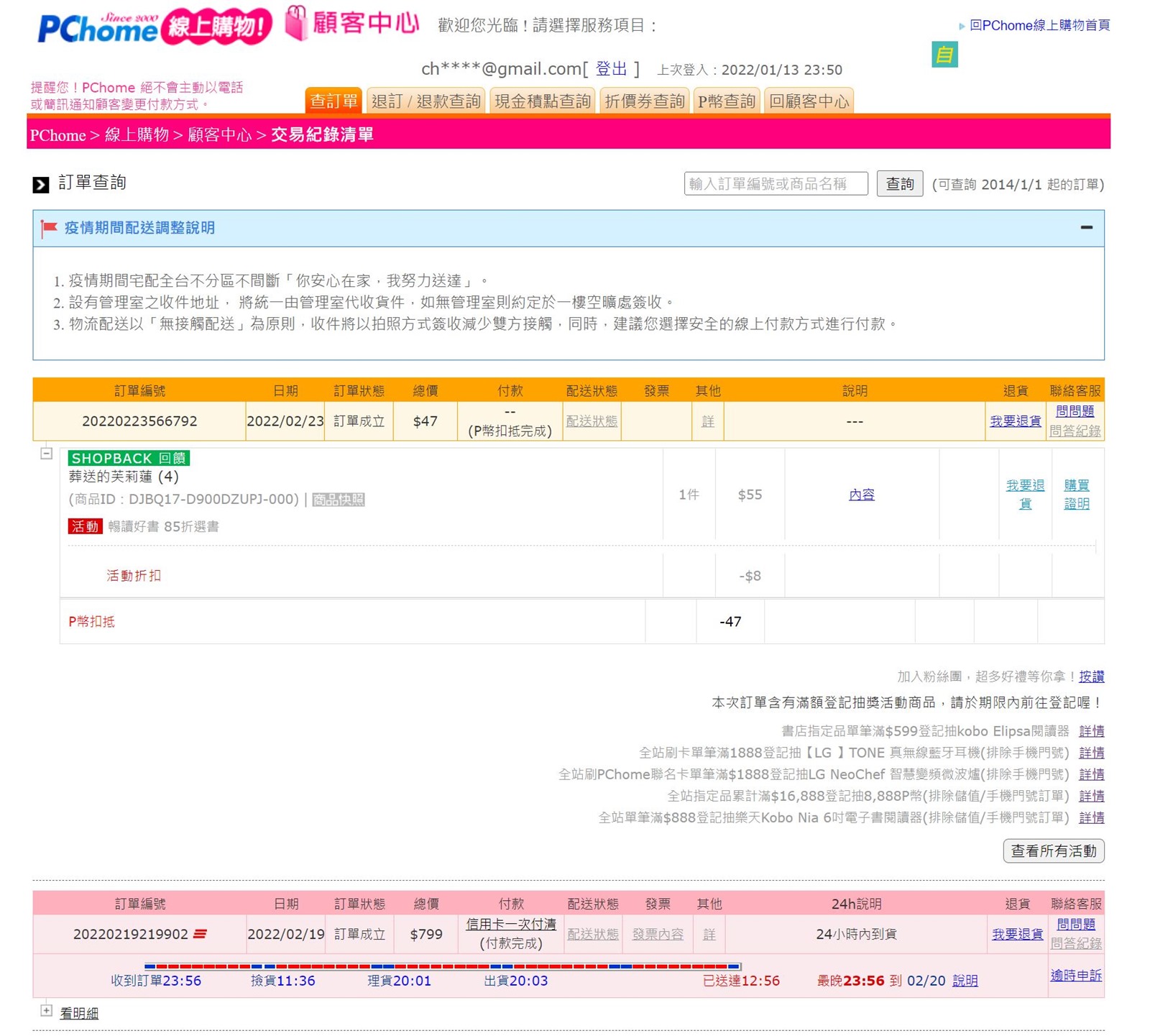Screen dimensions: 1150x1036
Task: Click the red 活動 tag
Action: point(85,526)
